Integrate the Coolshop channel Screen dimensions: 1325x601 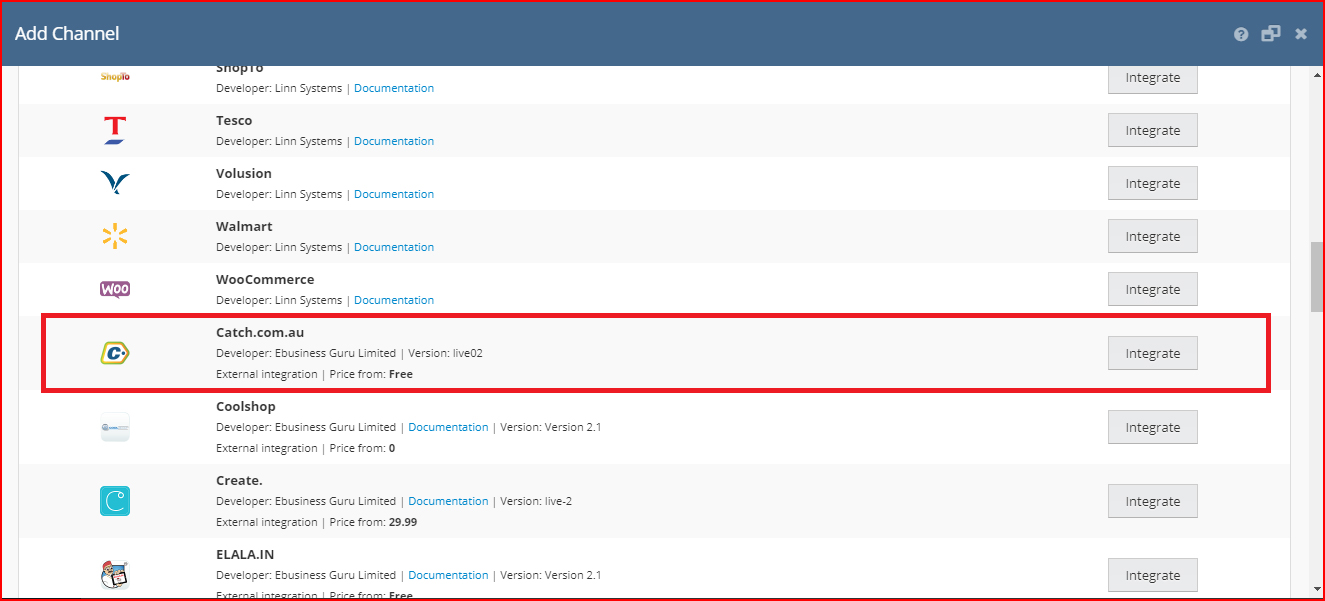tap(1153, 427)
